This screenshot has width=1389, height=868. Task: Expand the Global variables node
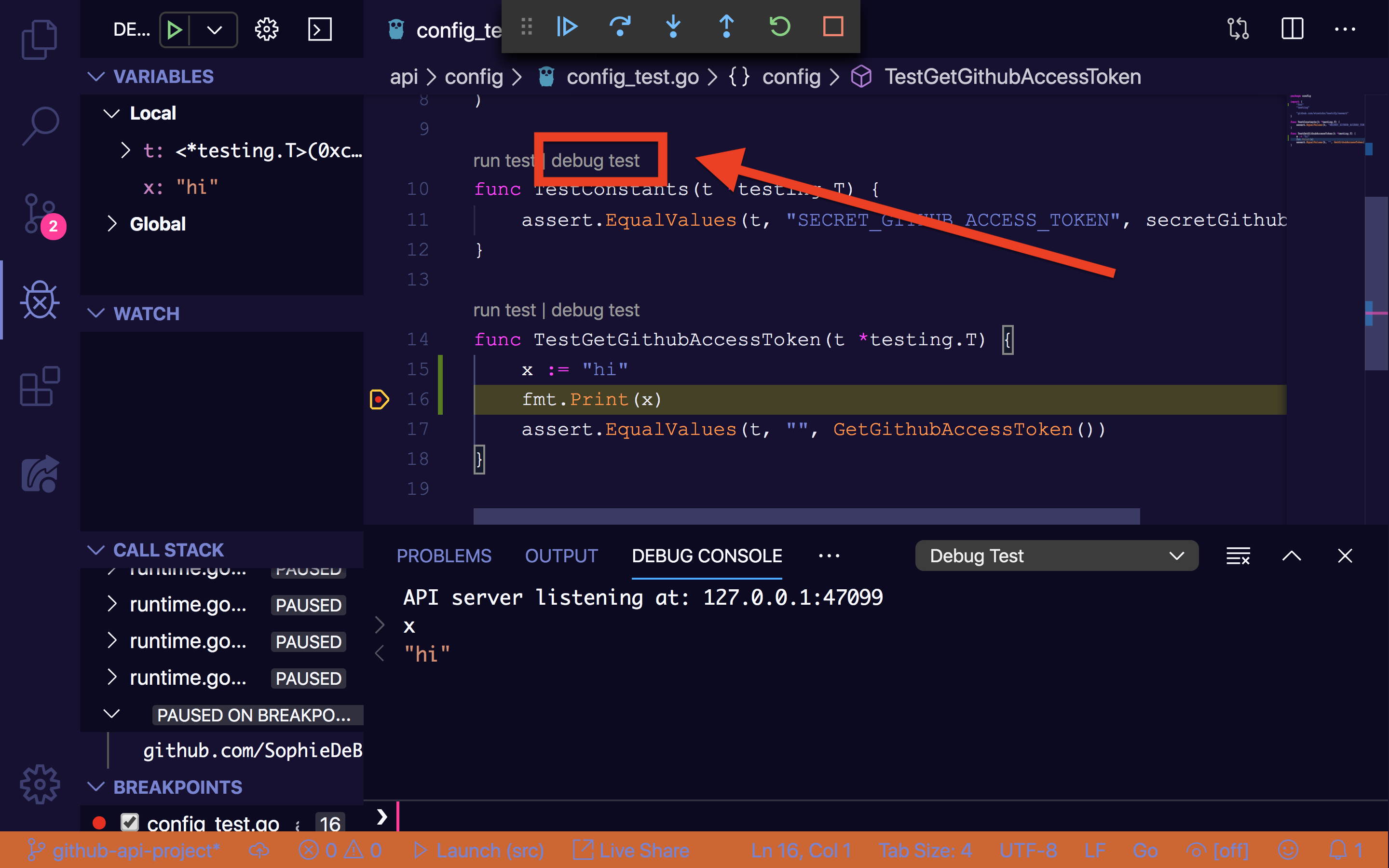tap(112, 224)
